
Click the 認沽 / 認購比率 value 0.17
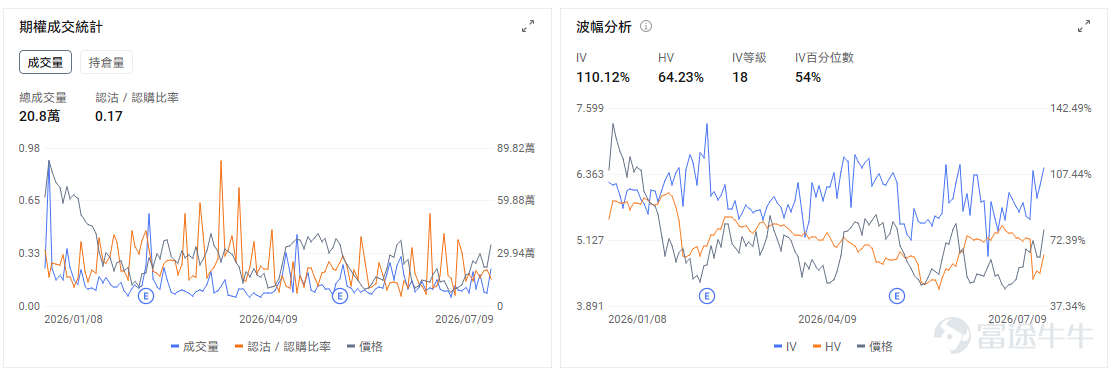[x=109, y=116]
